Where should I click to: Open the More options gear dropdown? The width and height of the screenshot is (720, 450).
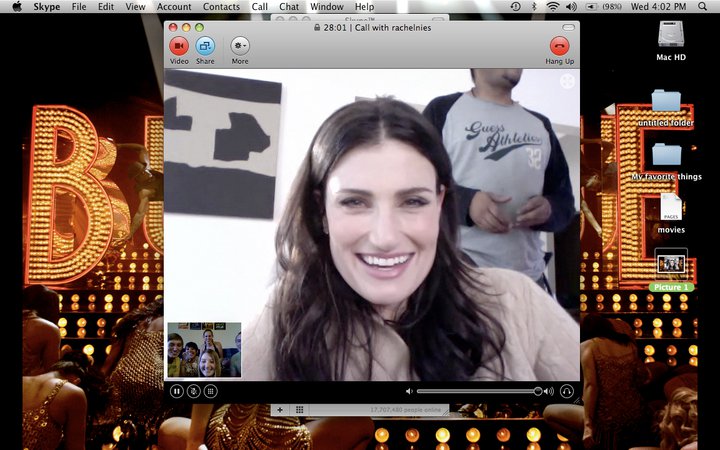[240, 45]
